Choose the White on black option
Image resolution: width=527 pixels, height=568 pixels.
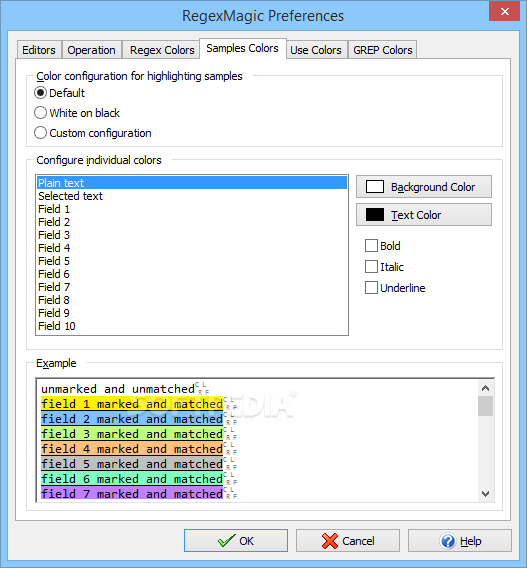tap(77, 113)
